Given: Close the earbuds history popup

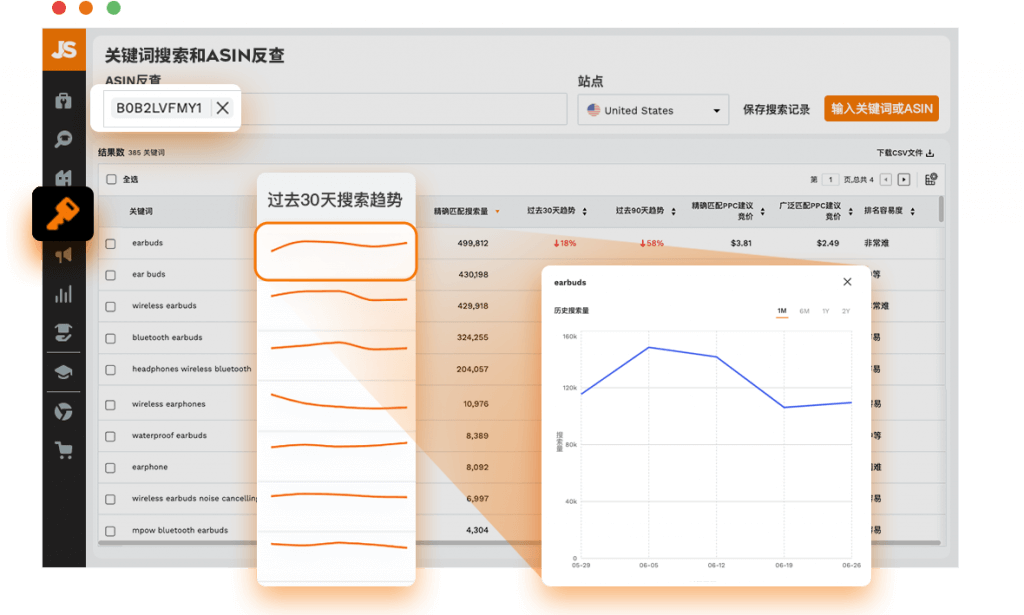Looking at the screenshot, I should click(x=847, y=282).
